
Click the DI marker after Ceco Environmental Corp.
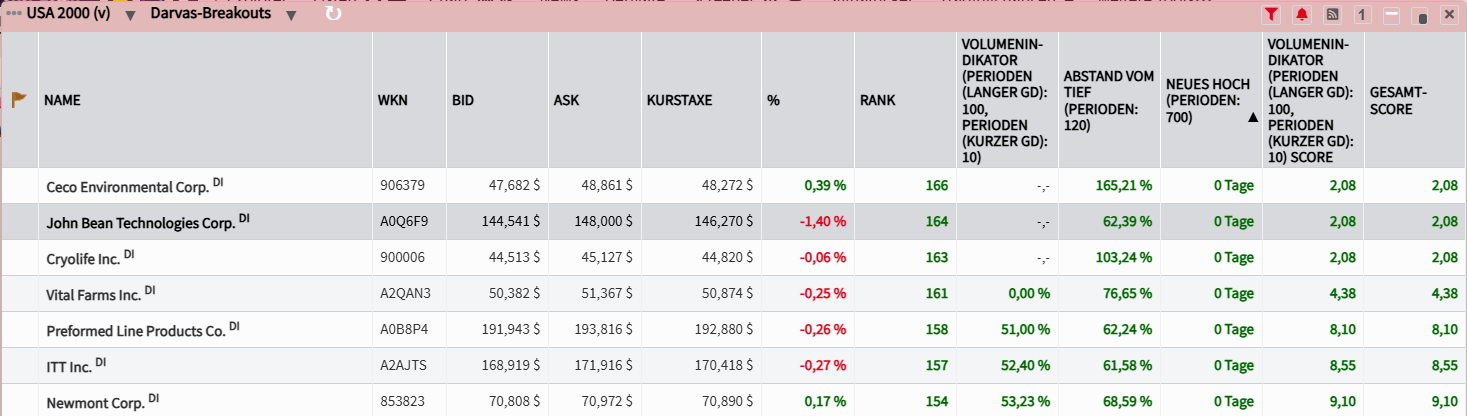click(218, 182)
